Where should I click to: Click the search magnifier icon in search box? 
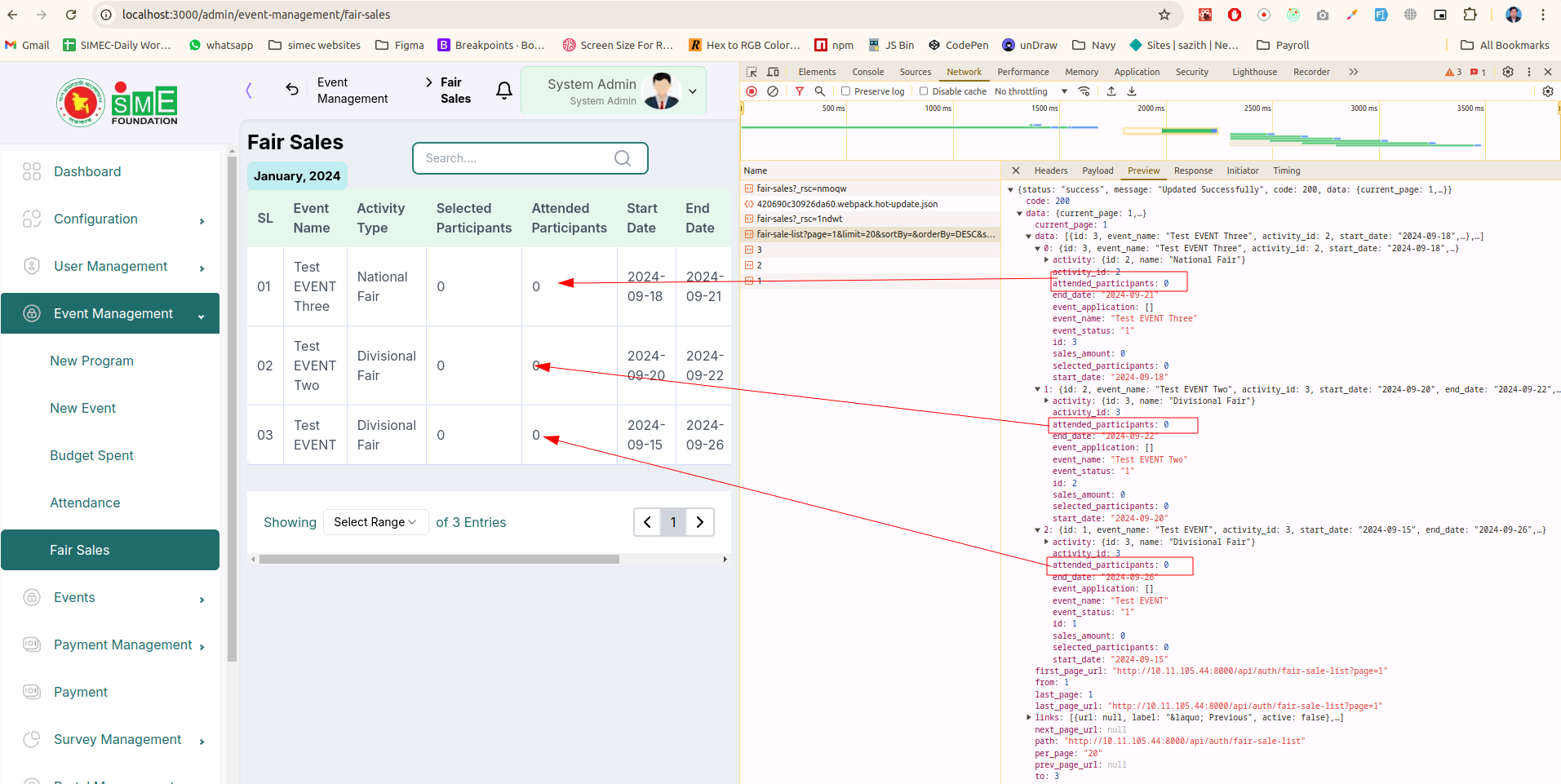click(623, 158)
